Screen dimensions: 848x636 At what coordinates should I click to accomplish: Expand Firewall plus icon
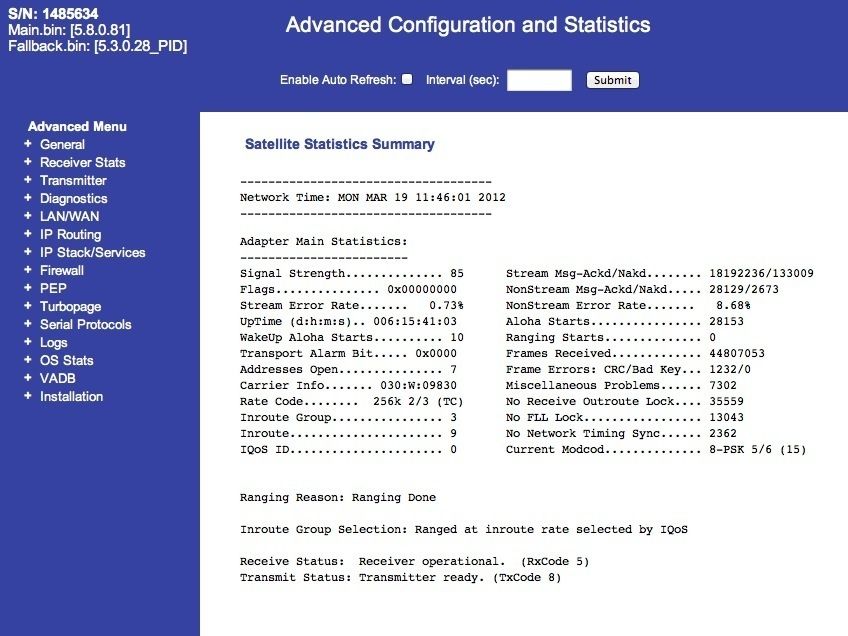click(x=28, y=270)
